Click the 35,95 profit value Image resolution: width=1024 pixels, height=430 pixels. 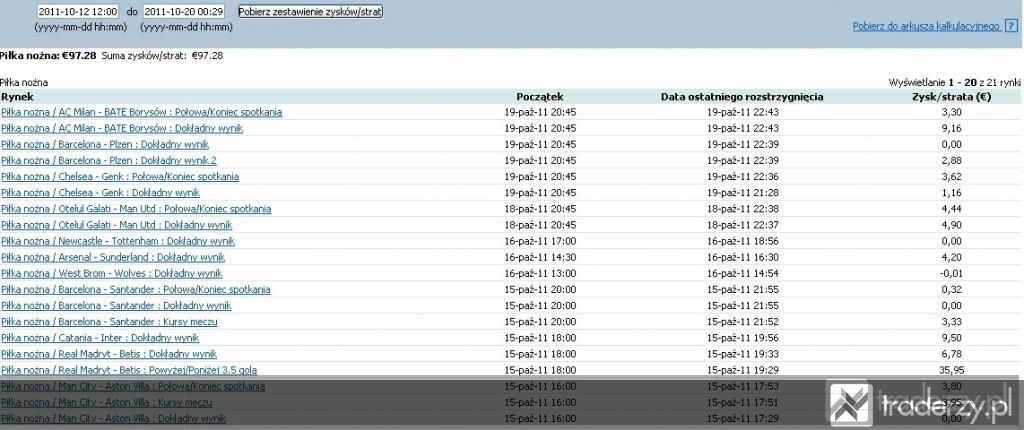952,370
